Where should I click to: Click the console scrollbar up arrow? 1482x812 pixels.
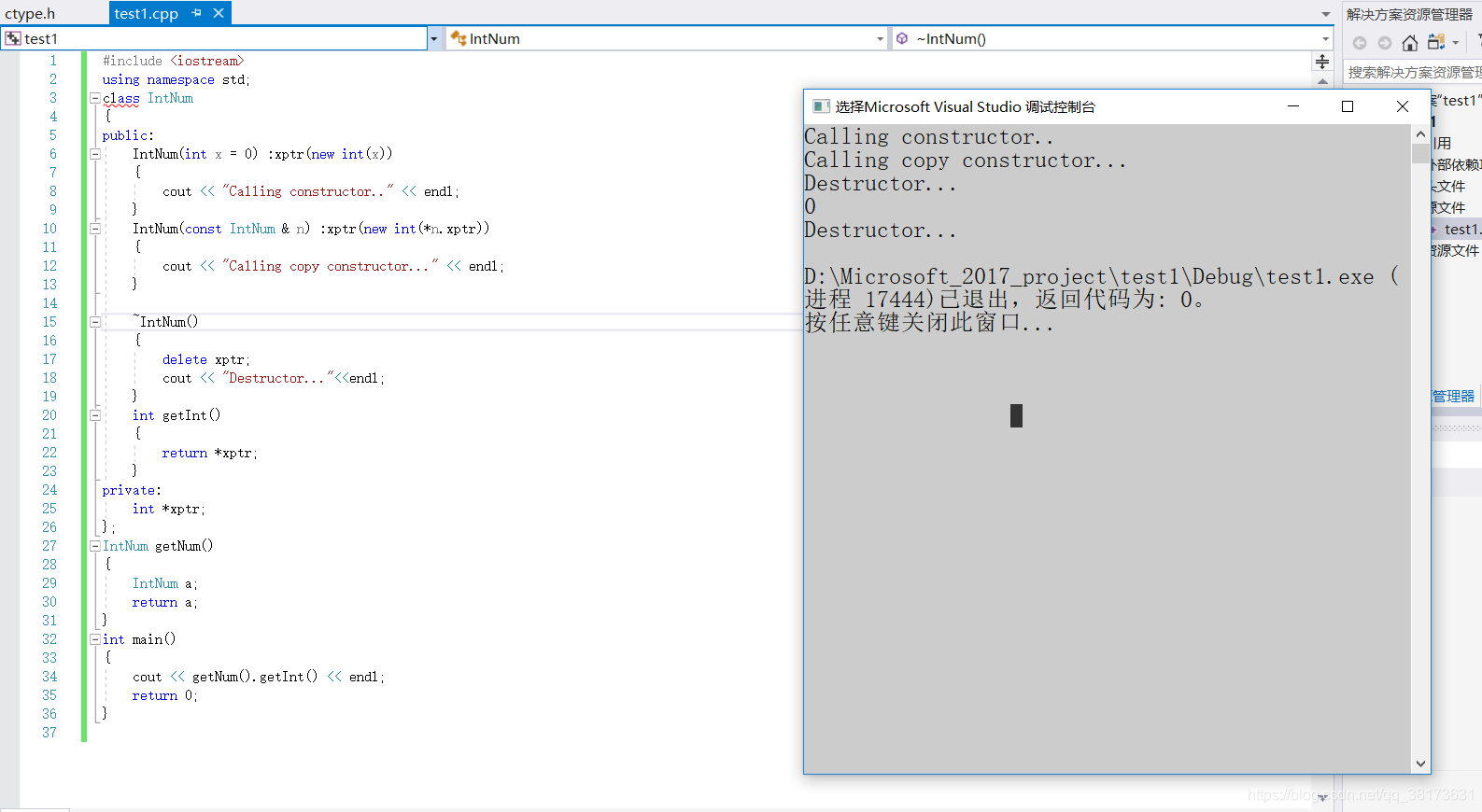pos(1420,134)
